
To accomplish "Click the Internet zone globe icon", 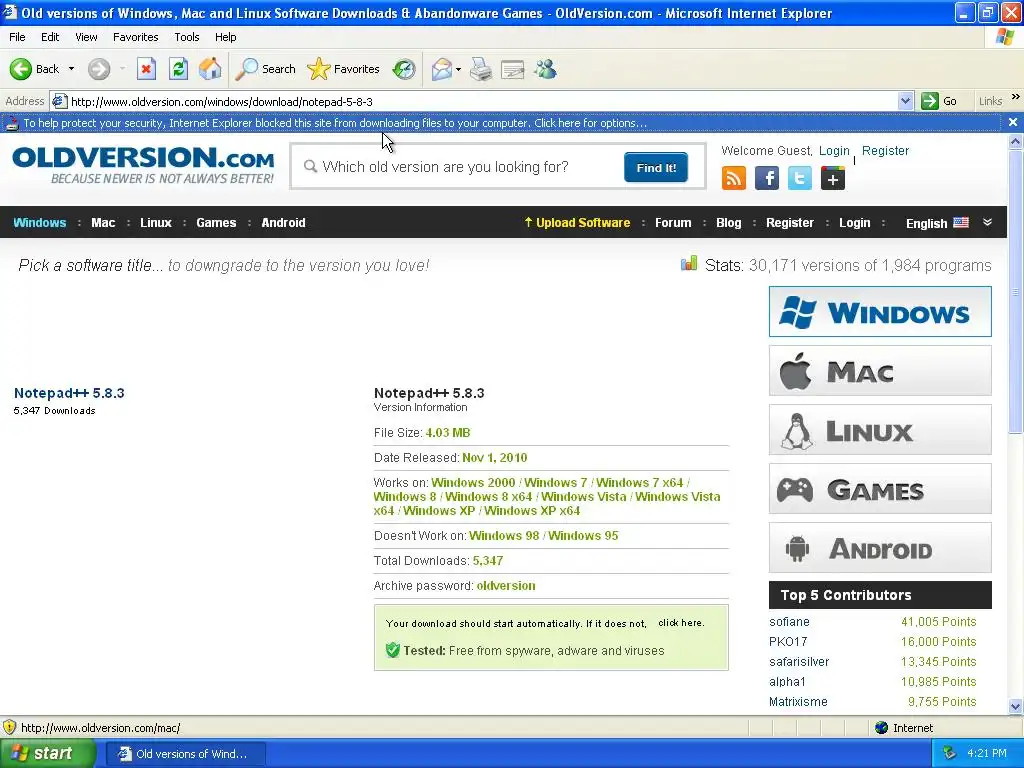I will point(882,727).
